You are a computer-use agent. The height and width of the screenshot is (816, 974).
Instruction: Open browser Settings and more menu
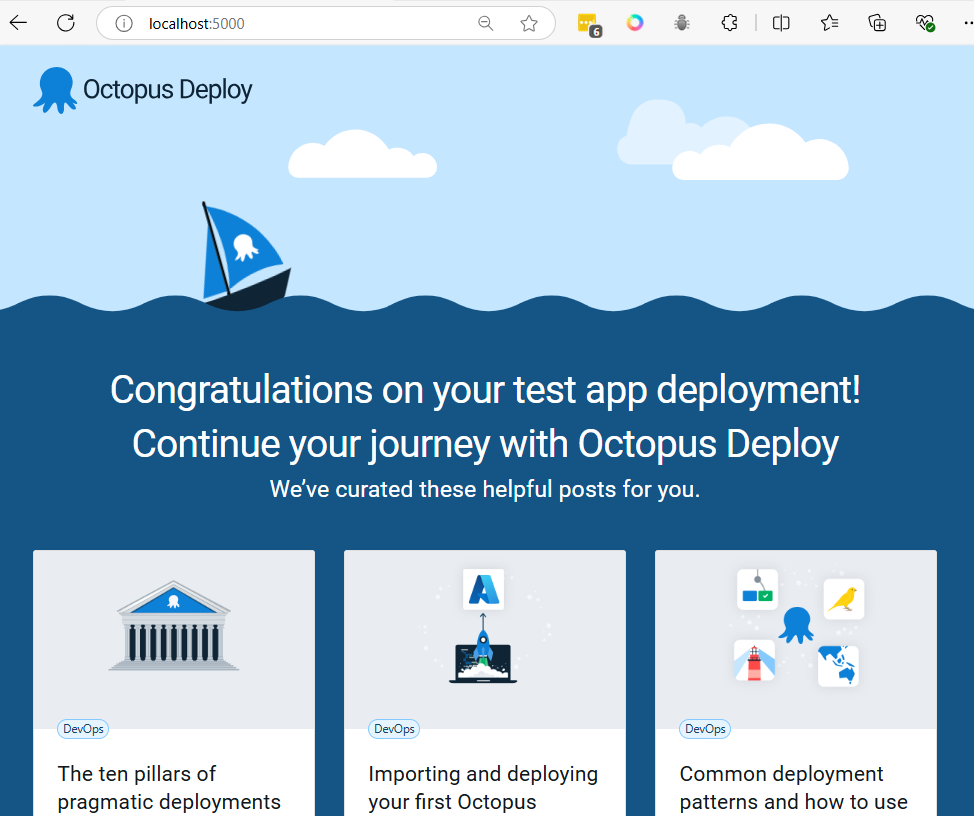968,24
